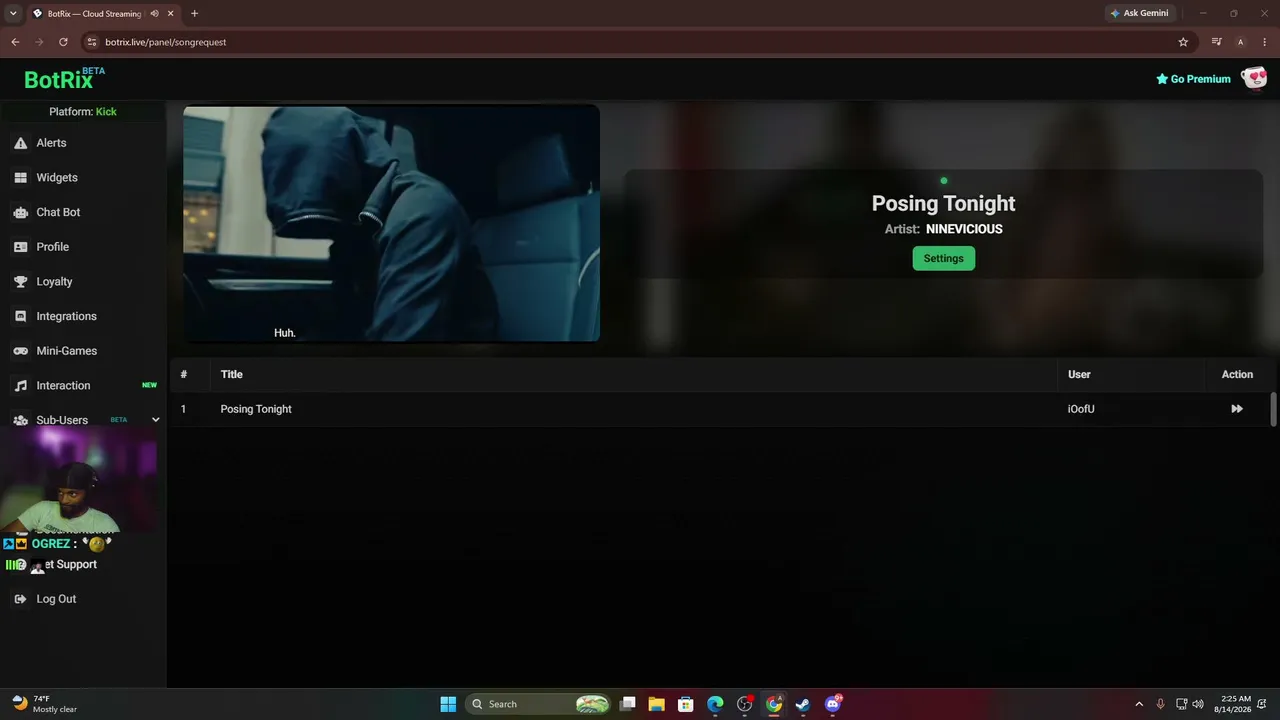
Task: Bookmark this page with the star
Action: (1183, 42)
